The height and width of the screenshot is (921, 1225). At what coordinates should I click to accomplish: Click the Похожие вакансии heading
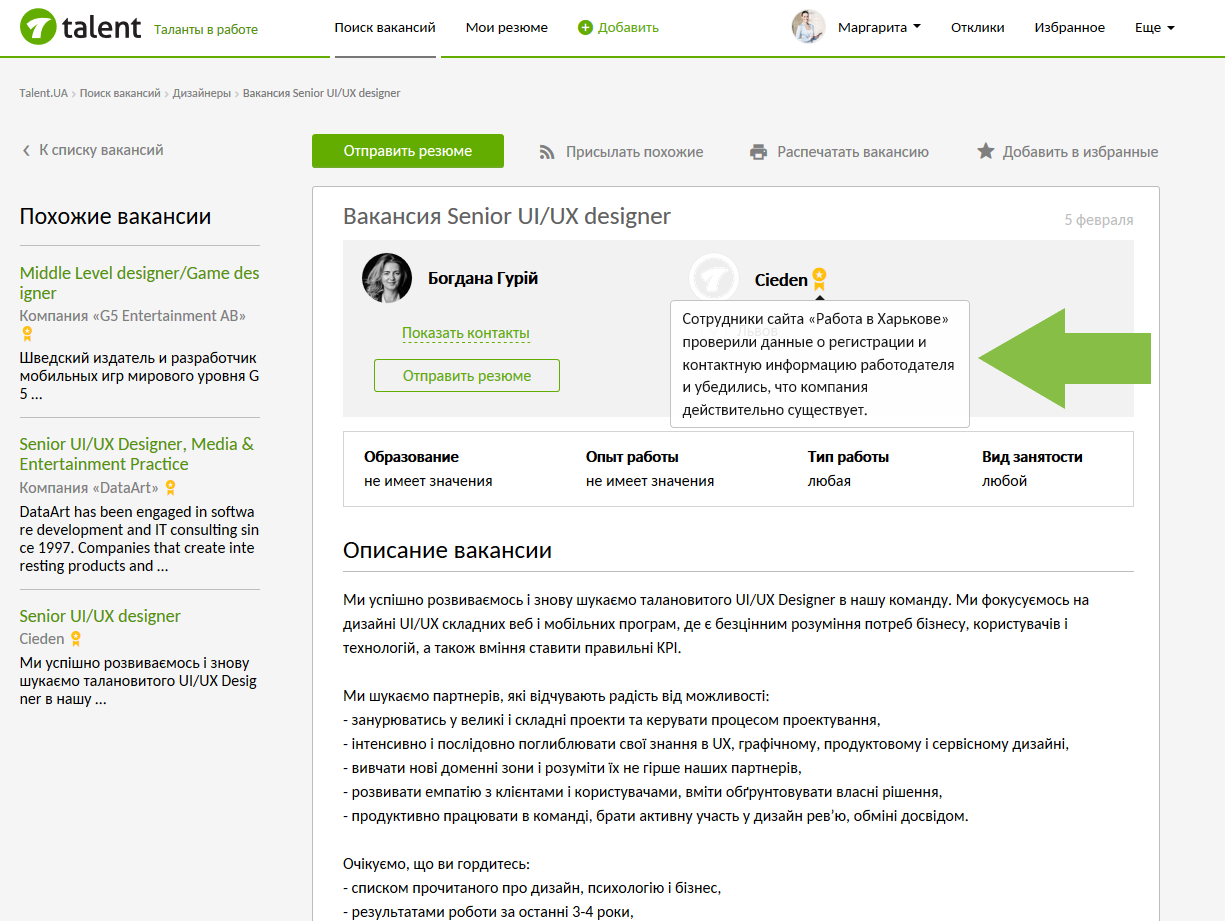point(115,216)
